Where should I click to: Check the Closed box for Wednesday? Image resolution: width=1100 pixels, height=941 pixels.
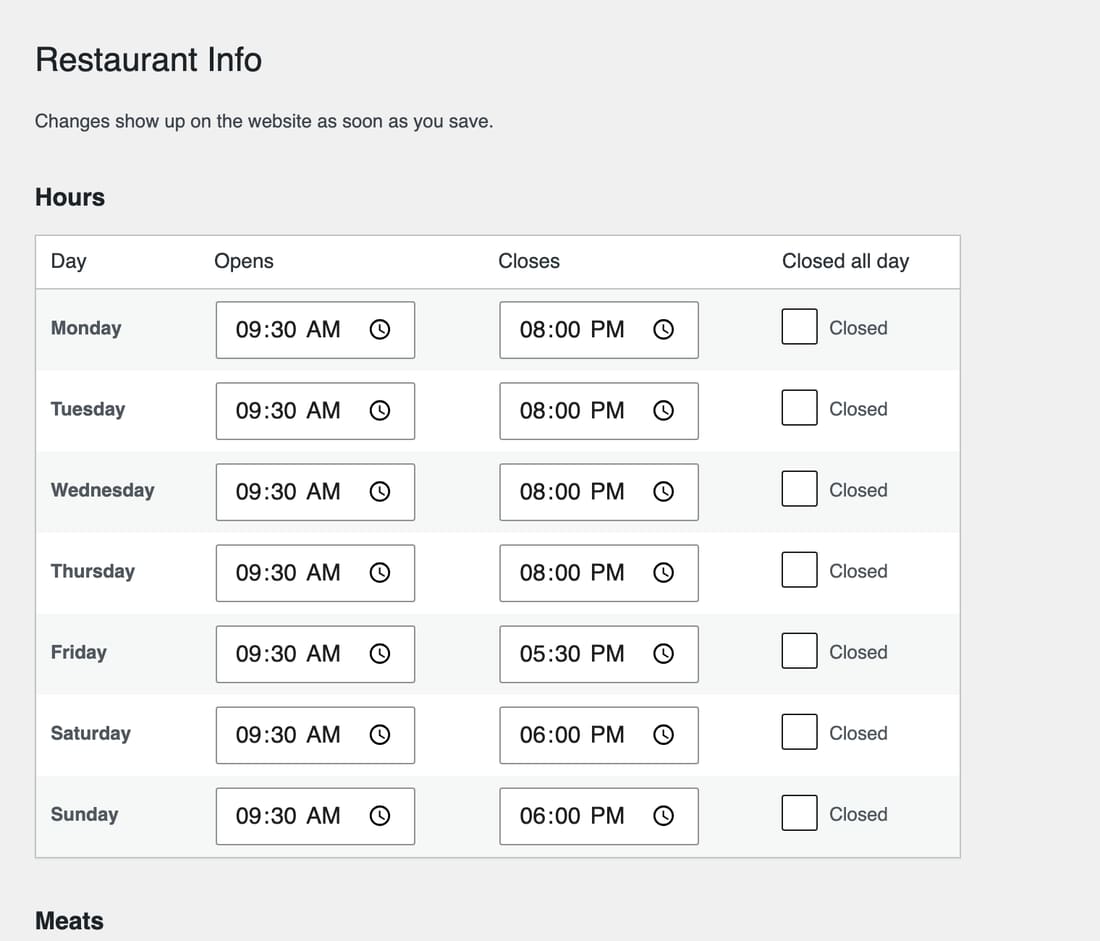click(799, 488)
